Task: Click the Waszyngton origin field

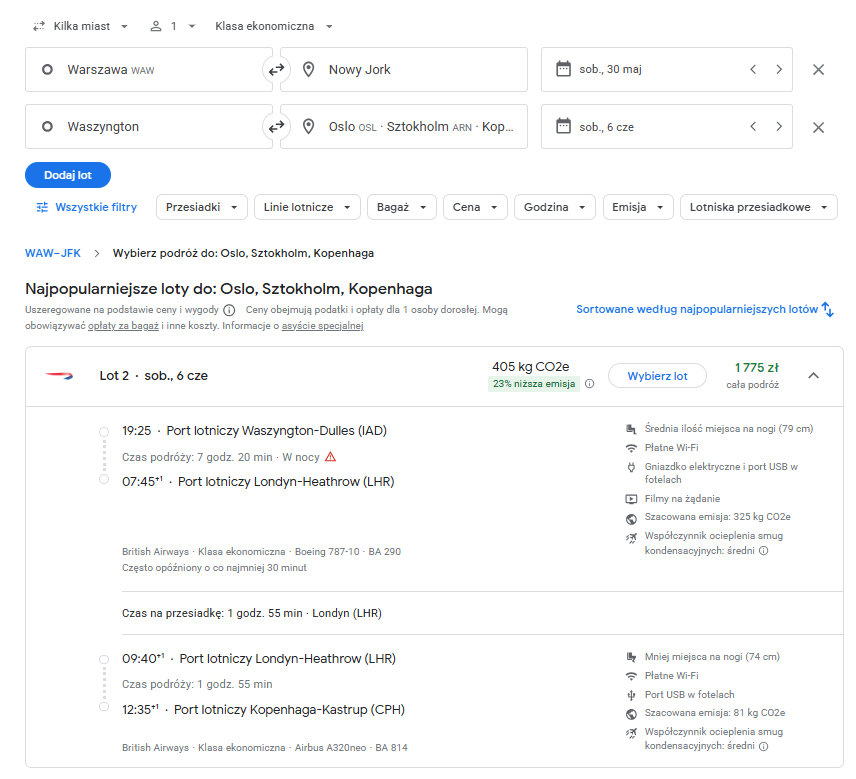Action: (148, 127)
